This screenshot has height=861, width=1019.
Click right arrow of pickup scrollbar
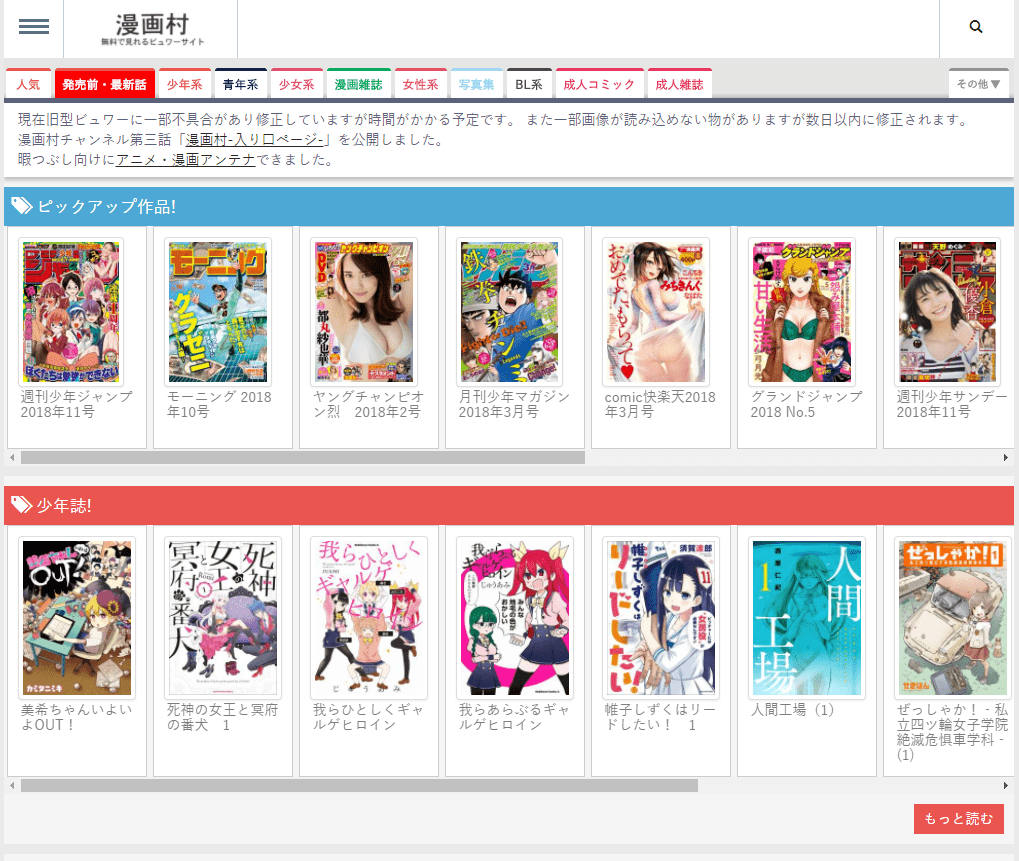pyautogui.click(x=1006, y=457)
